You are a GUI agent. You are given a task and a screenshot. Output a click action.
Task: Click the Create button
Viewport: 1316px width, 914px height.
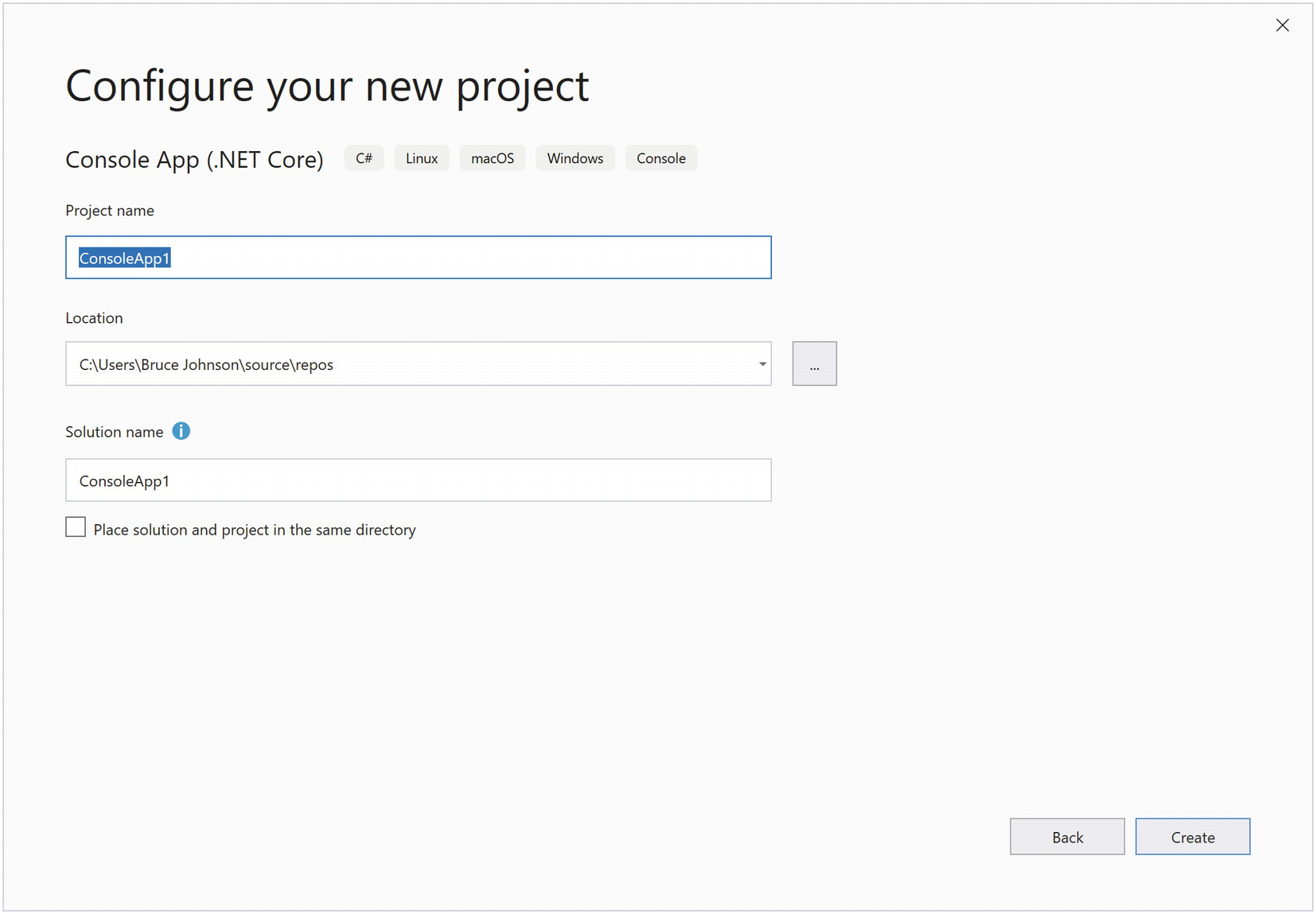pos(1192,837)
